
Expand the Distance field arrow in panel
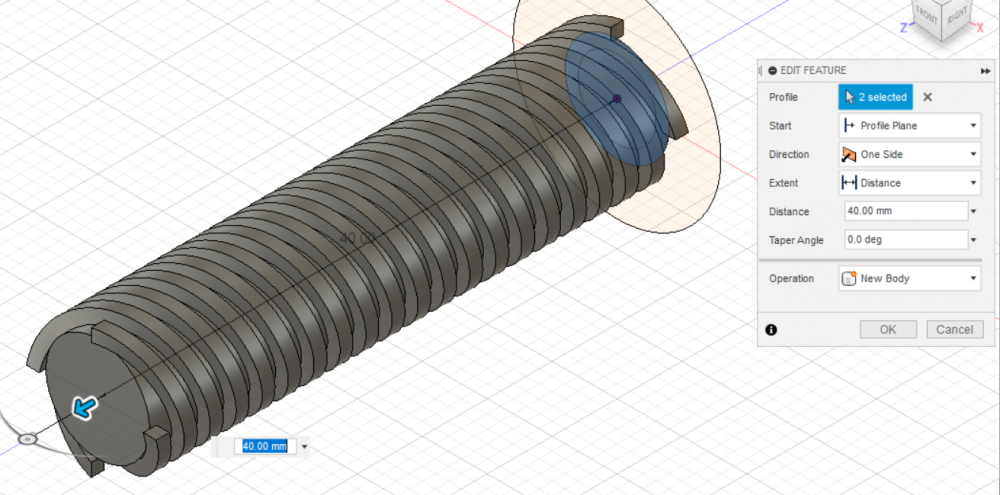(974, 211)
